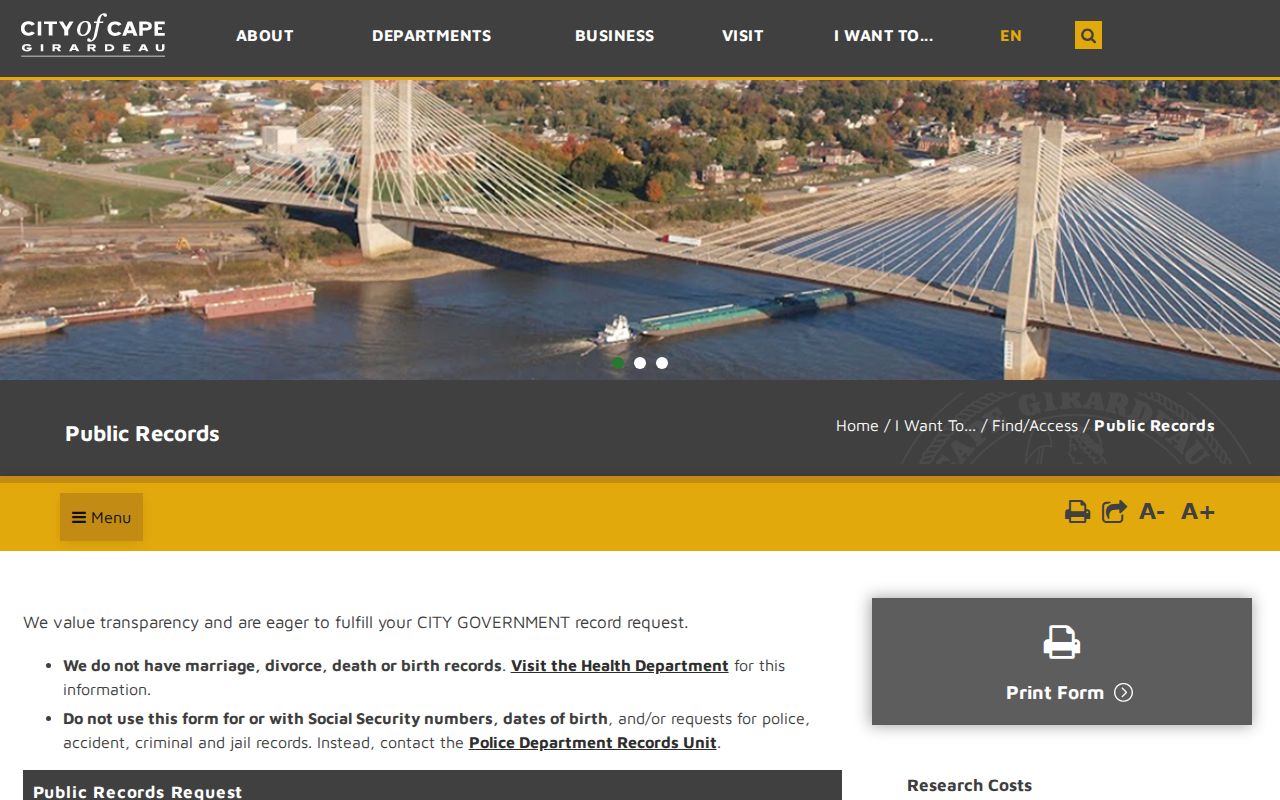This screenshot has height=800, width=1280.
Task: Decrease font size with A- button
Action: pyautogui.click(x=1152, y=512)
